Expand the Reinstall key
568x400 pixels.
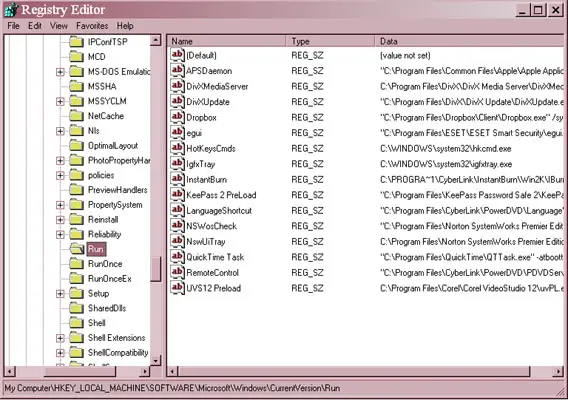pos(60,220)
